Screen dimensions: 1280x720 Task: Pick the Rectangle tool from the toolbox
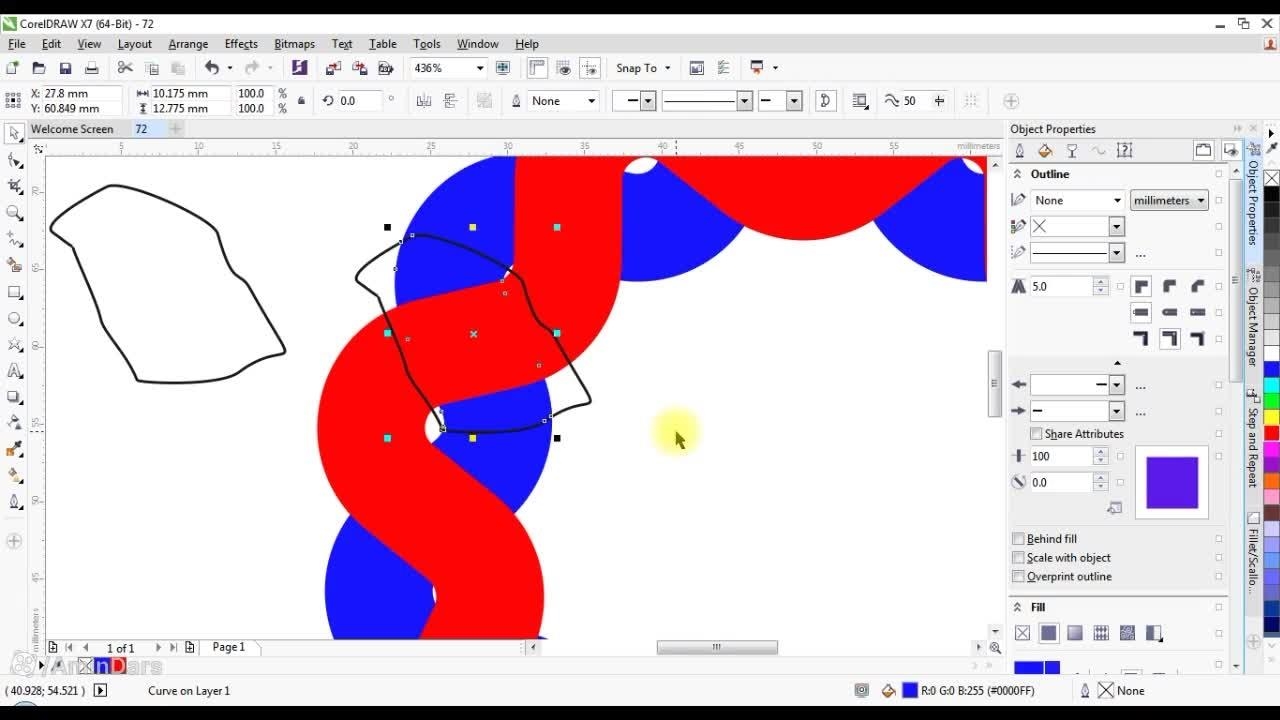tap(15, 293)
